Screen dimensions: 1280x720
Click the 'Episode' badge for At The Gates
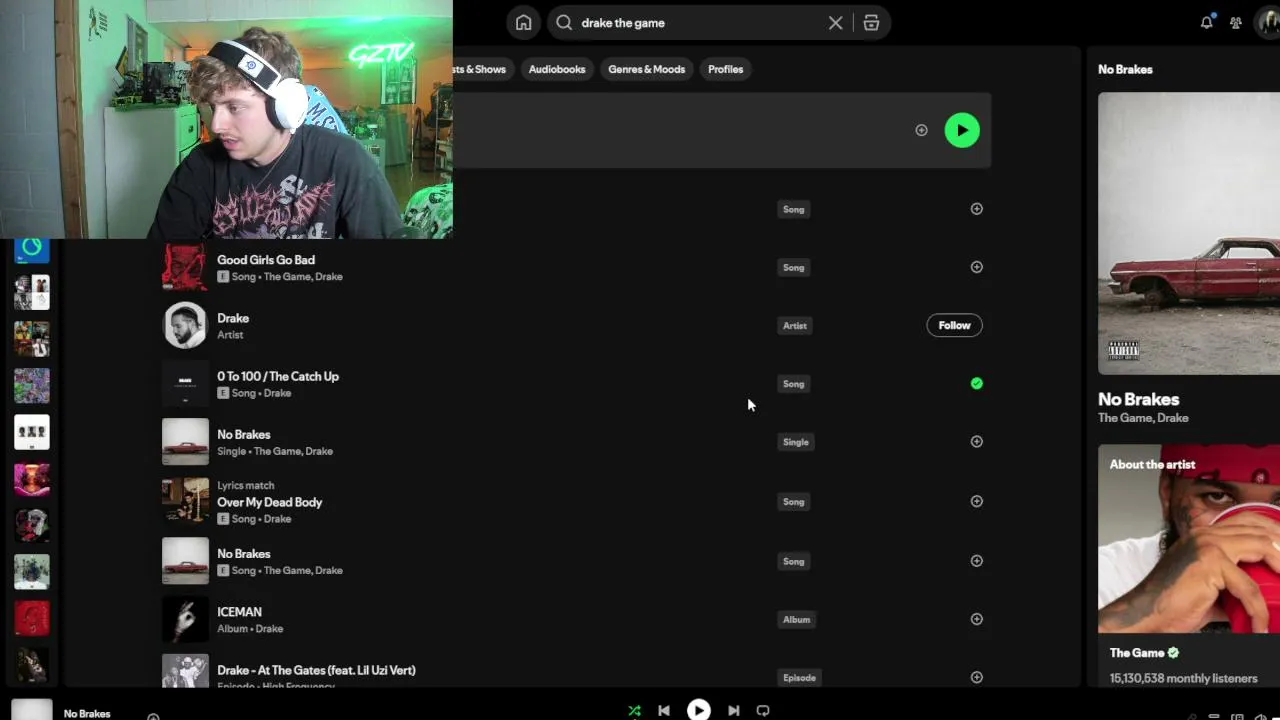[800, 678]
